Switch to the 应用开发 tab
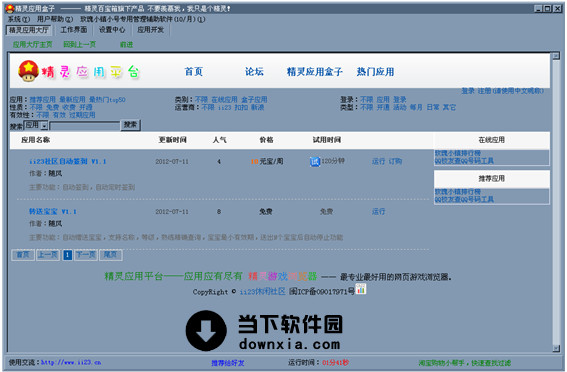 [x=150, y=30]
